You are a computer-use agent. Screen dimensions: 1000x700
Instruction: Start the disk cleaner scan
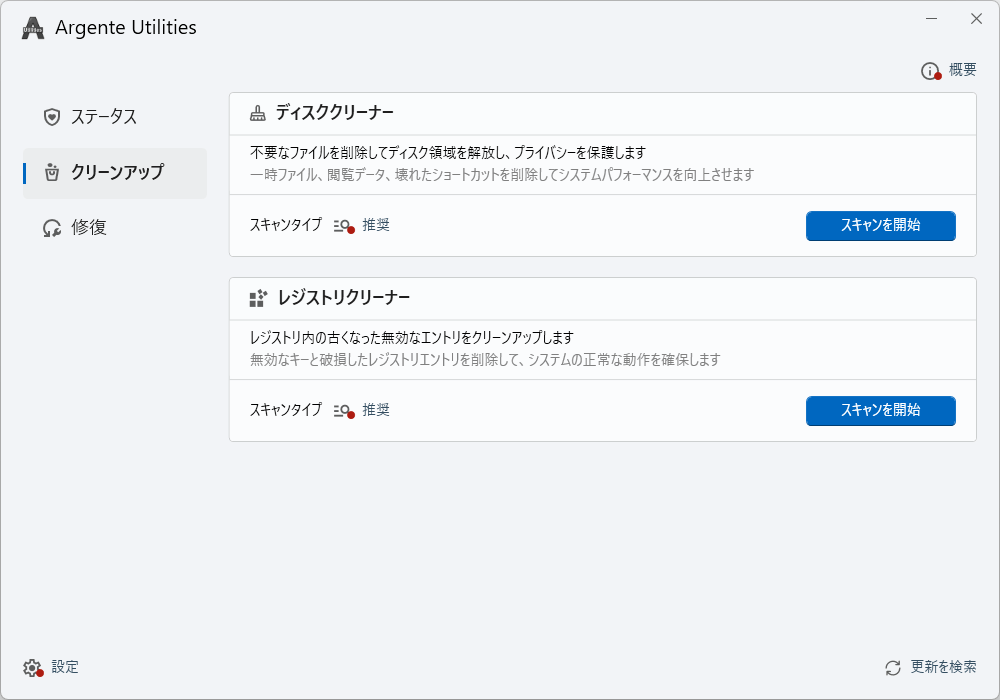coord(880,225)
